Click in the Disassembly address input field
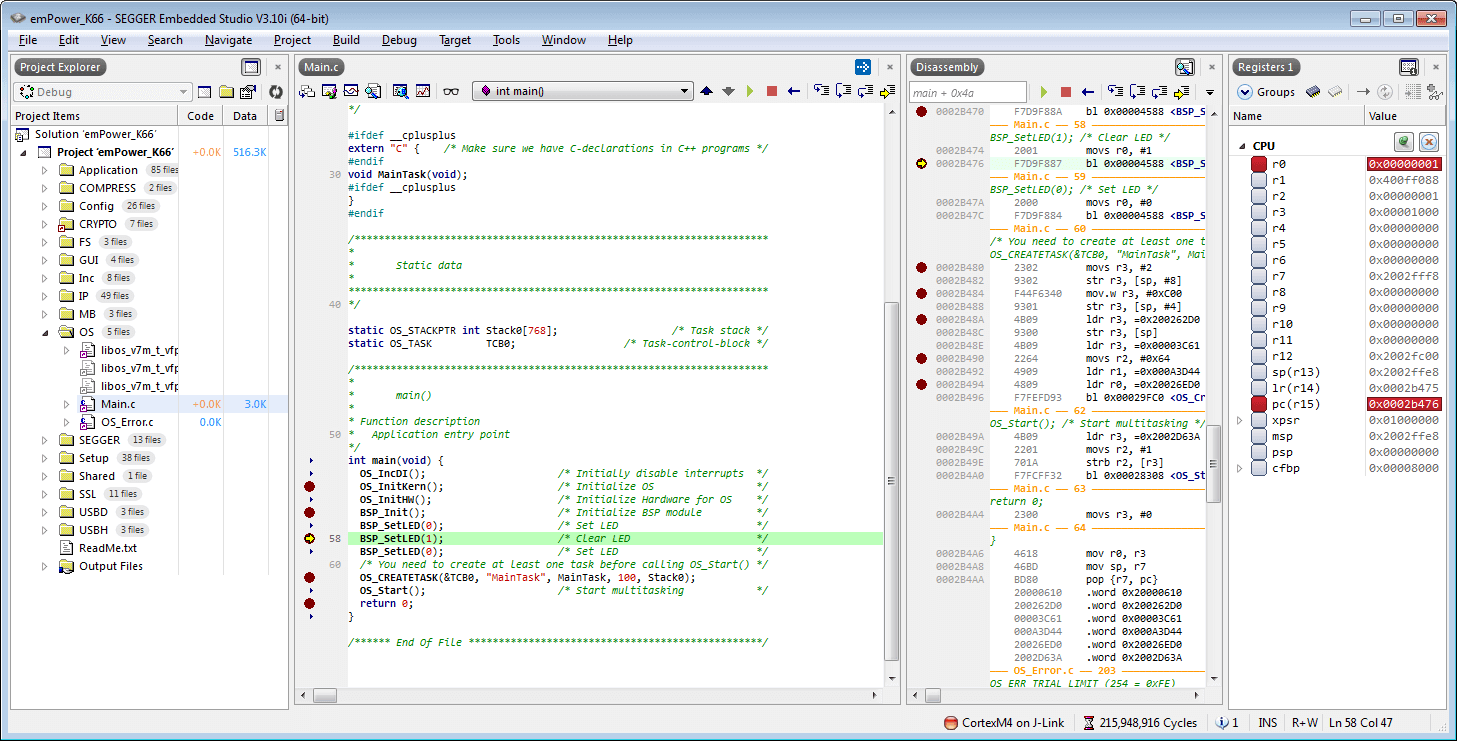Screen dimensions: 1457x741 click(967, 92)
